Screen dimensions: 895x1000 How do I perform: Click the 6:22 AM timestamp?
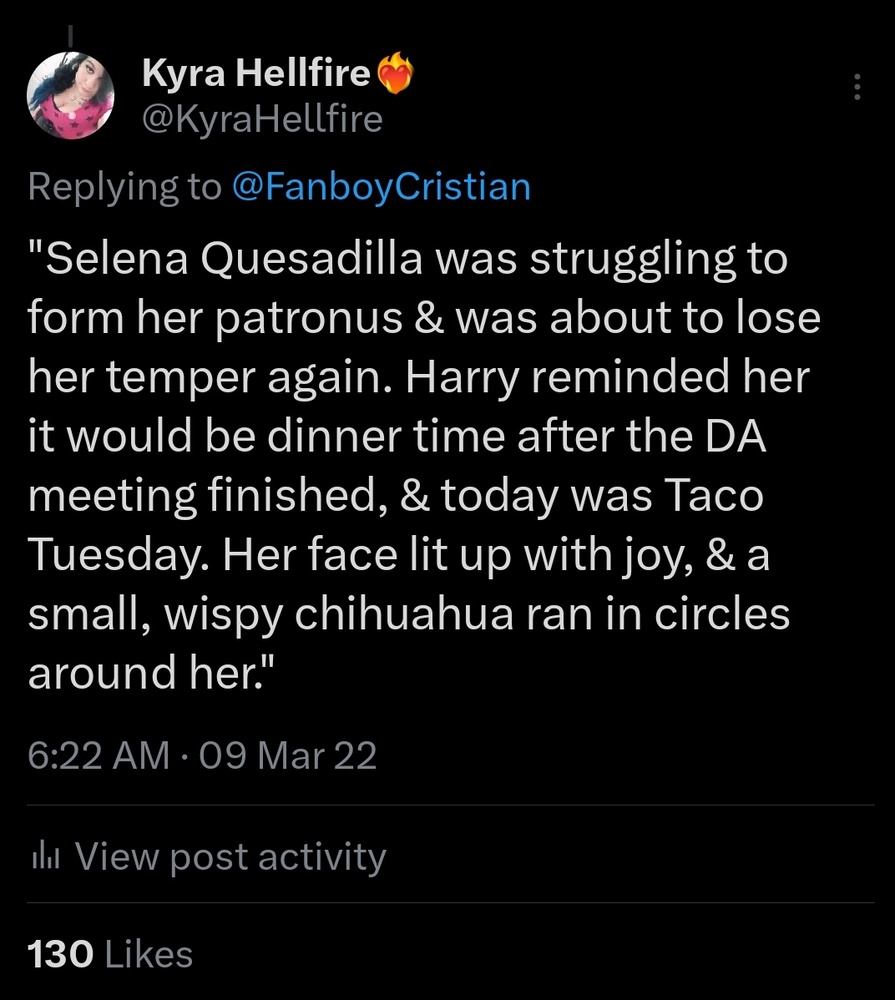pyautogui.click(x=98, y=756)
